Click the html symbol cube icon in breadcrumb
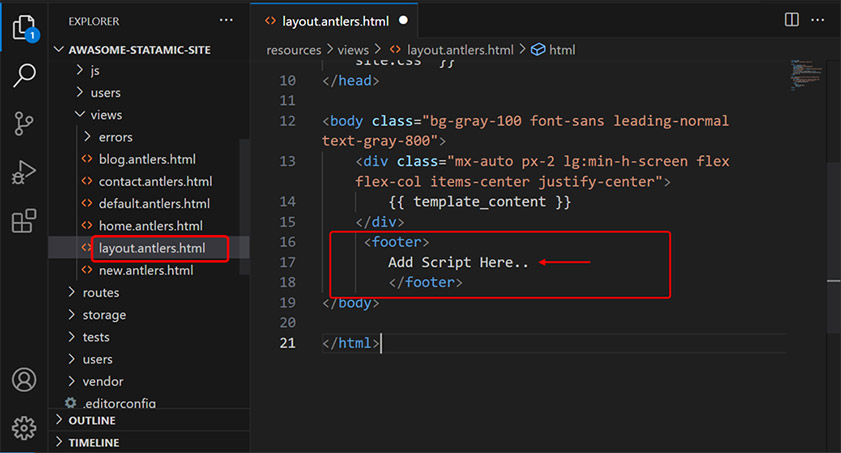Viewport: 841px width, 453px height. [x=538, y=49]
